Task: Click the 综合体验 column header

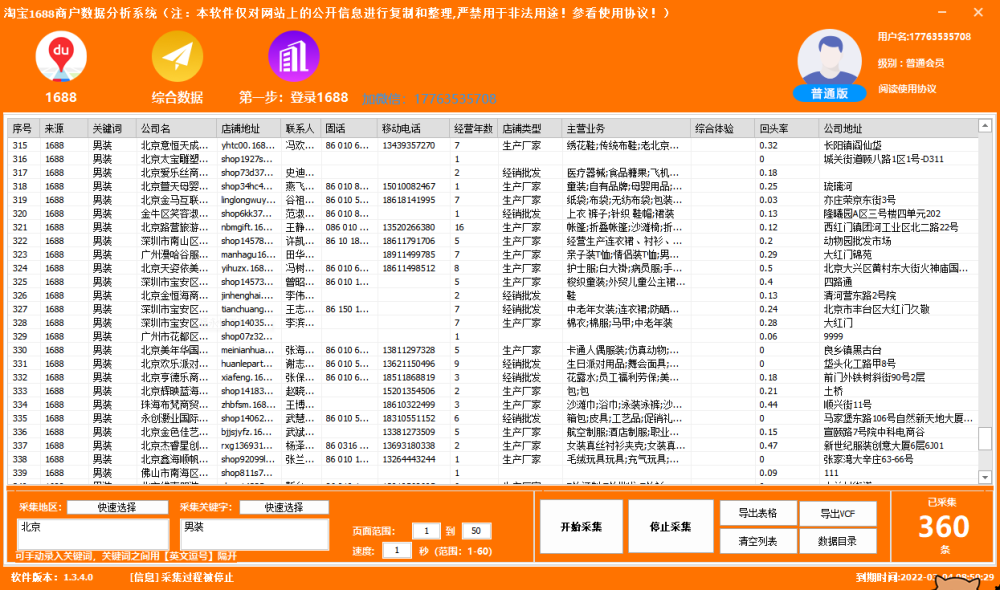Action: (722, 128)
